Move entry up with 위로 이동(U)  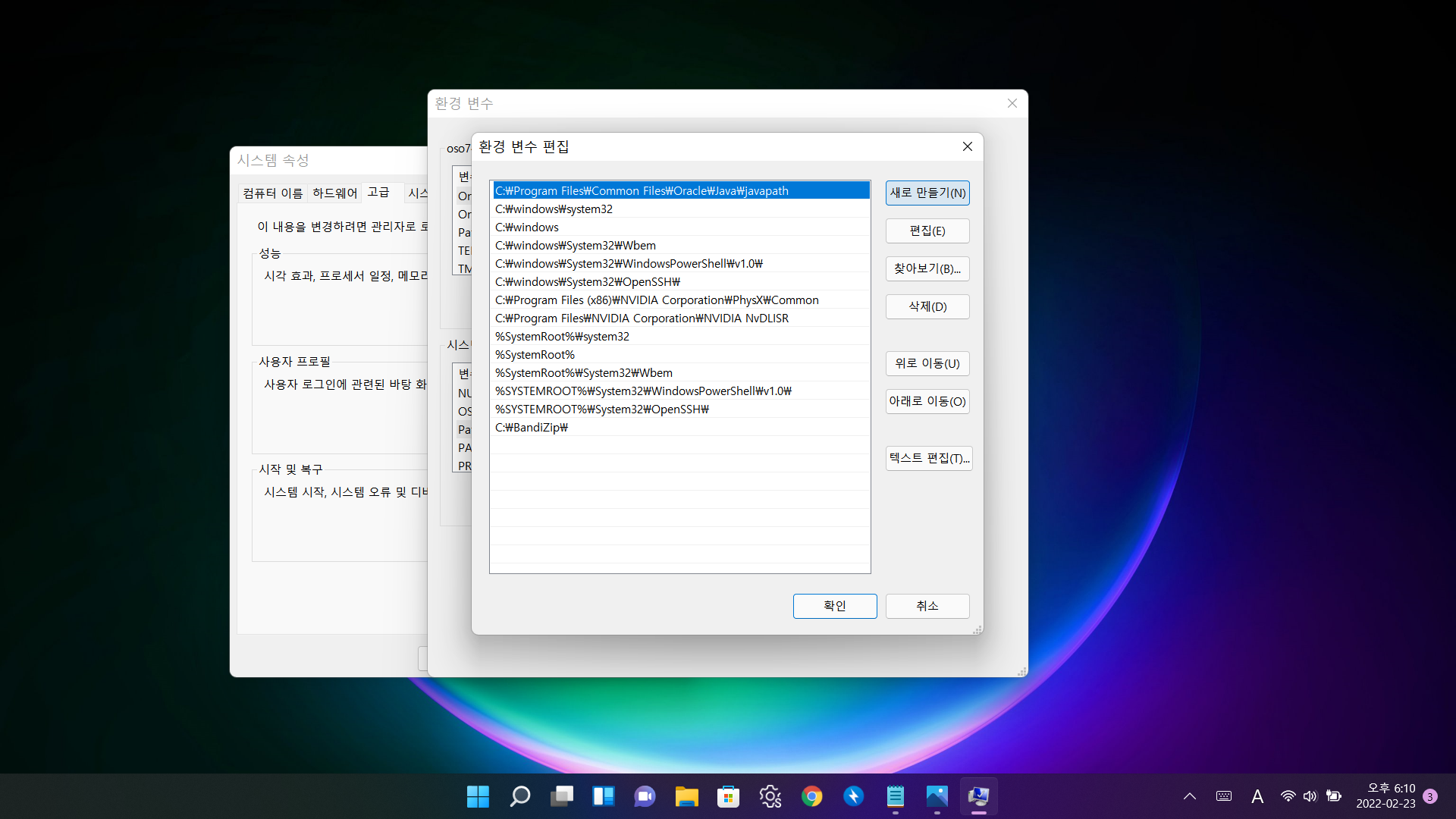(x=927, y=363)
